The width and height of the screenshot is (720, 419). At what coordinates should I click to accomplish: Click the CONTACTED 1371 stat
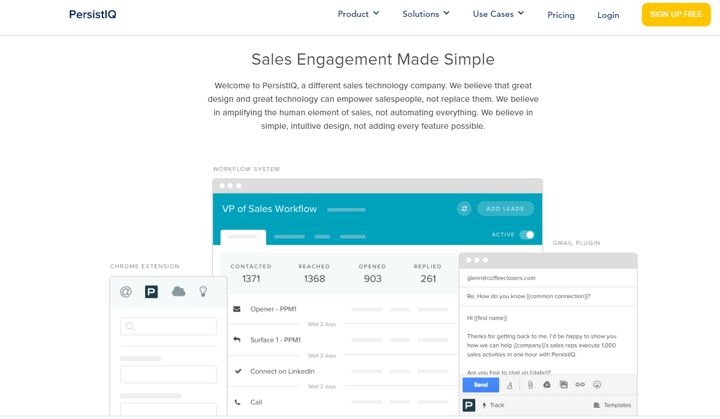(x=251, y=273)
